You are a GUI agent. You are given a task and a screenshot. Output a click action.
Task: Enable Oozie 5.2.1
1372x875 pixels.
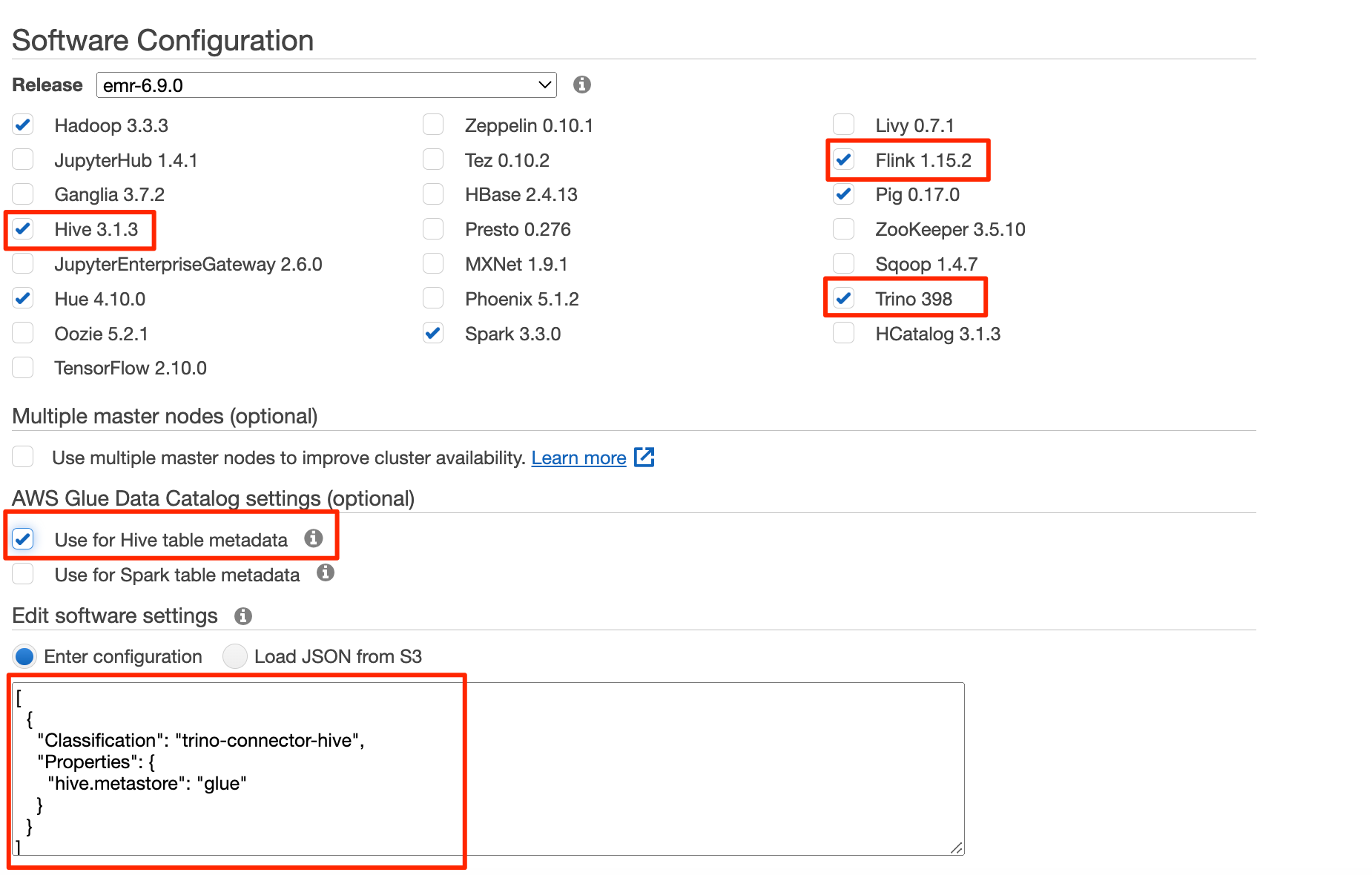coord(23,334)
